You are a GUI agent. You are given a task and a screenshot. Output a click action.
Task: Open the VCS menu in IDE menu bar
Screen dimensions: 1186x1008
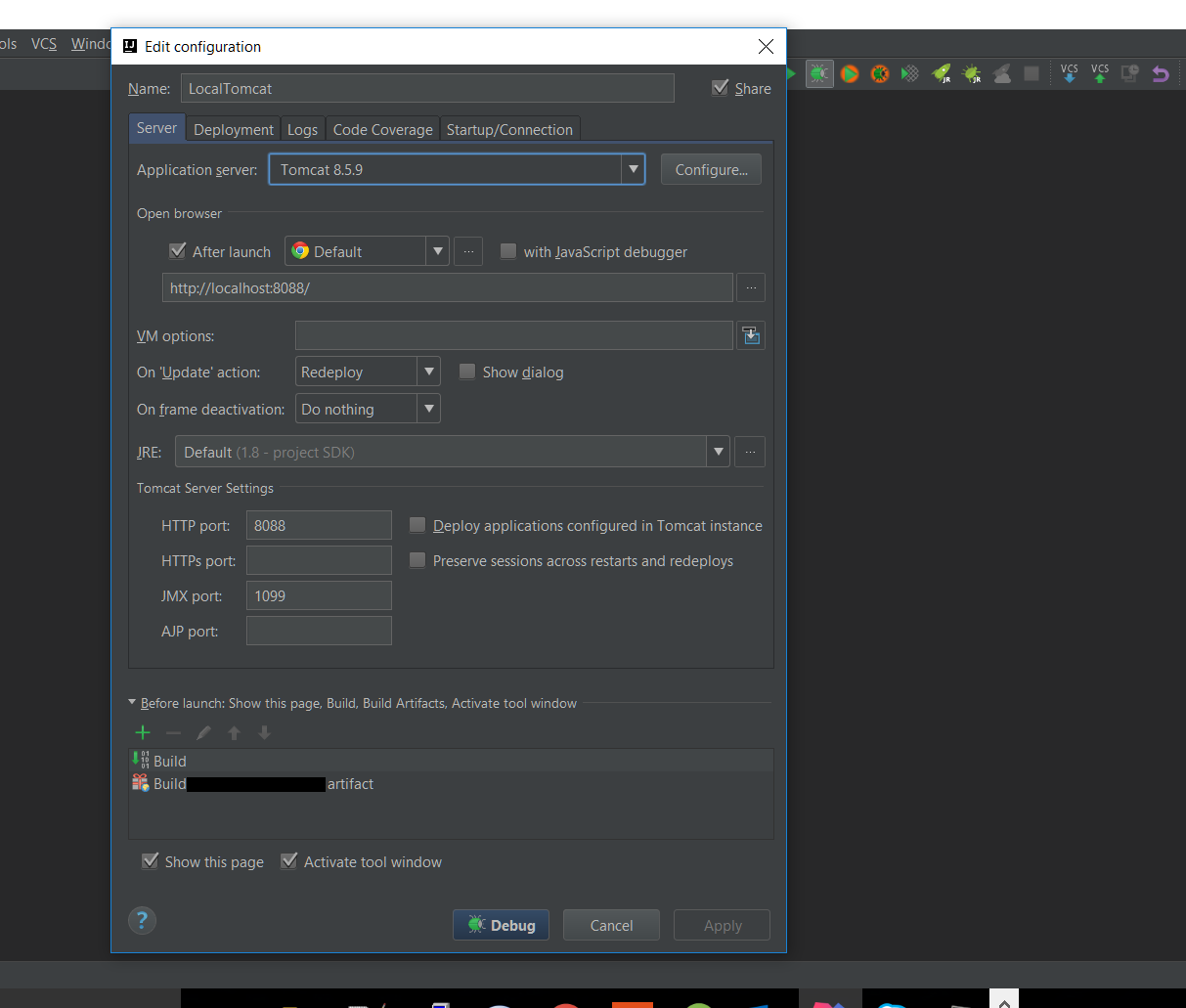44,44
